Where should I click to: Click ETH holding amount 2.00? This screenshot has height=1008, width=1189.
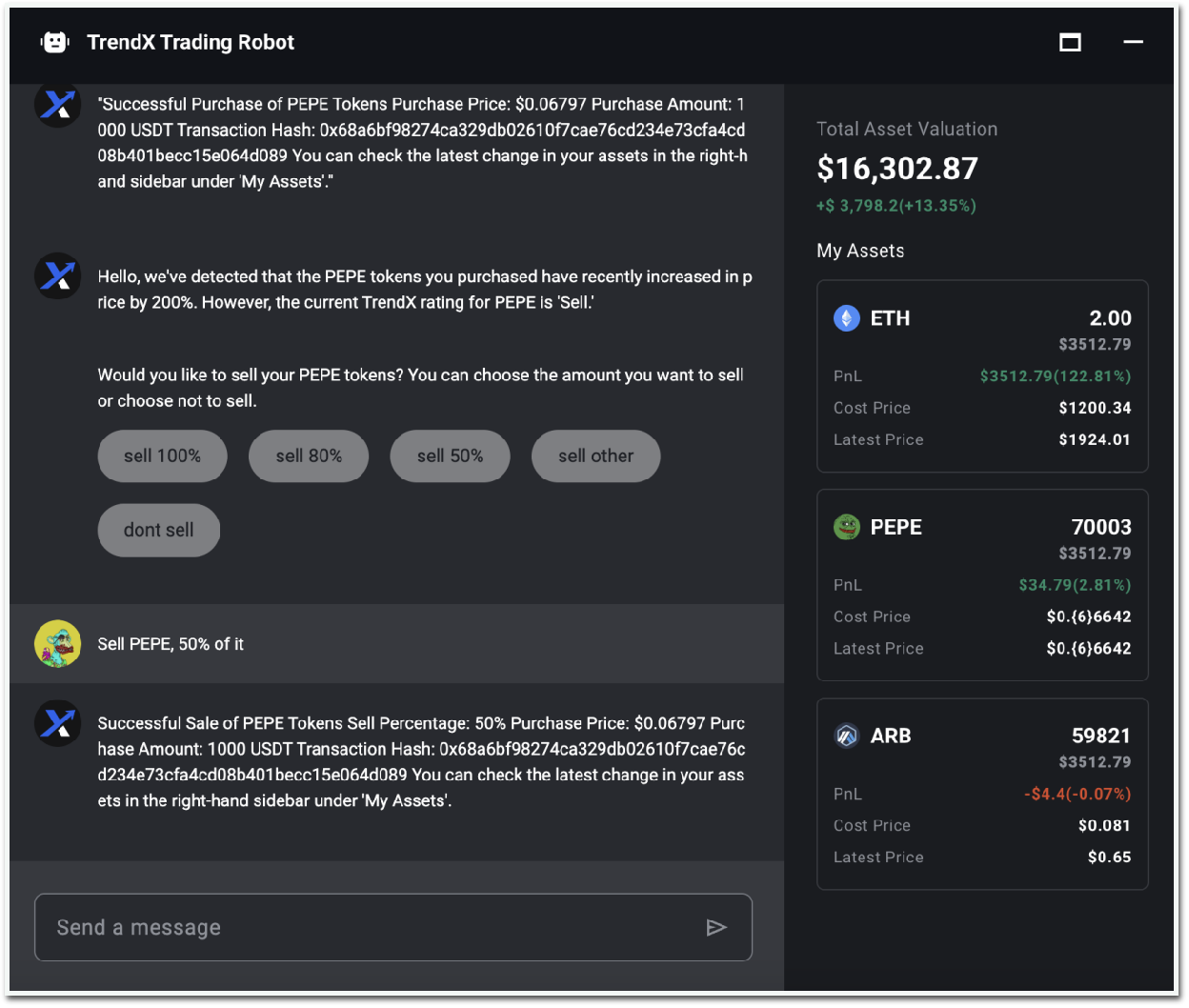[x=1110, y=318]
